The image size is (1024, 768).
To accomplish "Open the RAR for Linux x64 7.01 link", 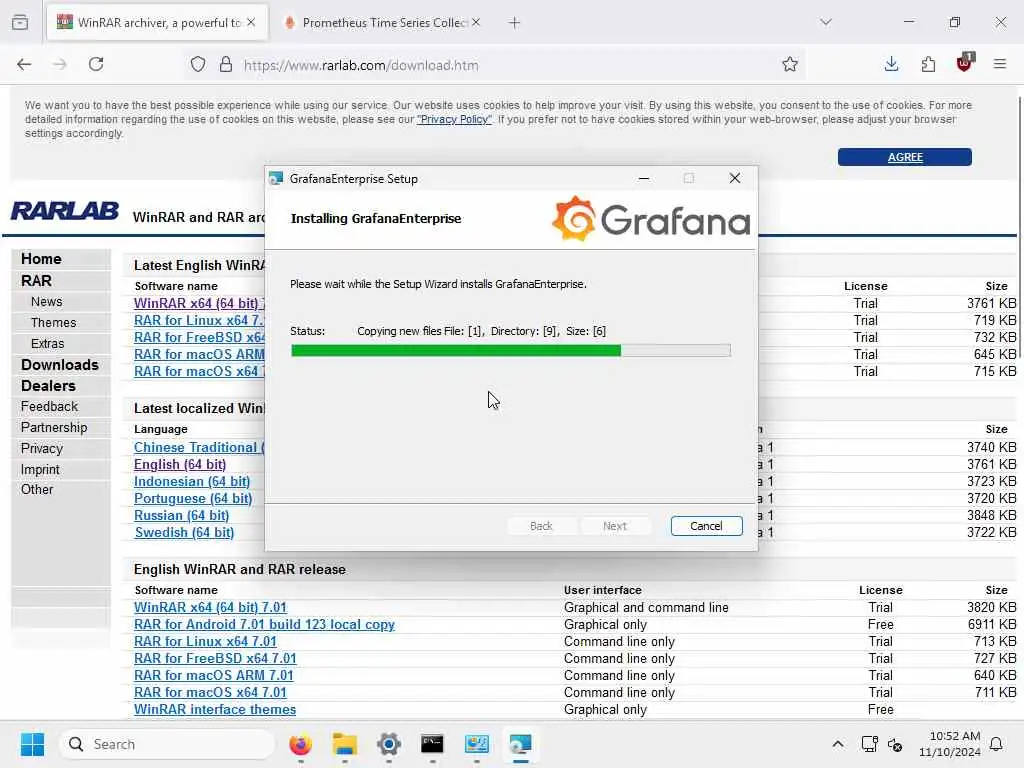I will [x=206, y=641].
